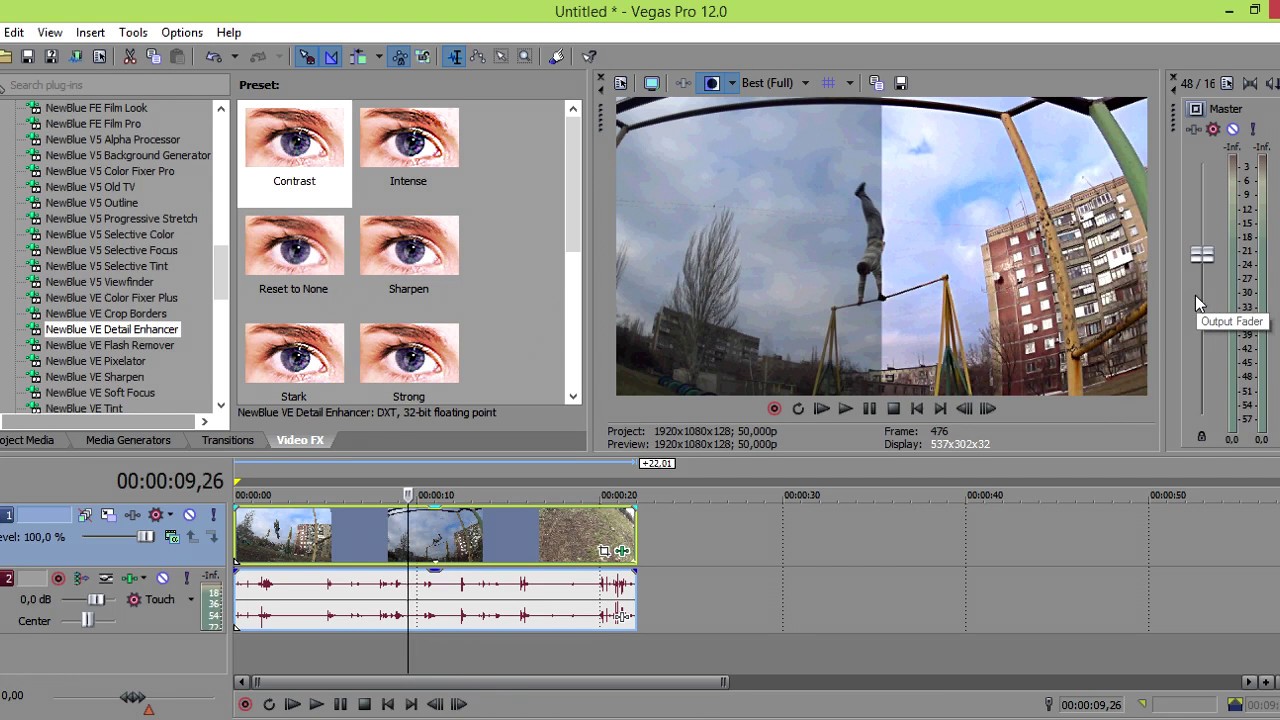Click the Cut scissors icon

click(130, 57)
